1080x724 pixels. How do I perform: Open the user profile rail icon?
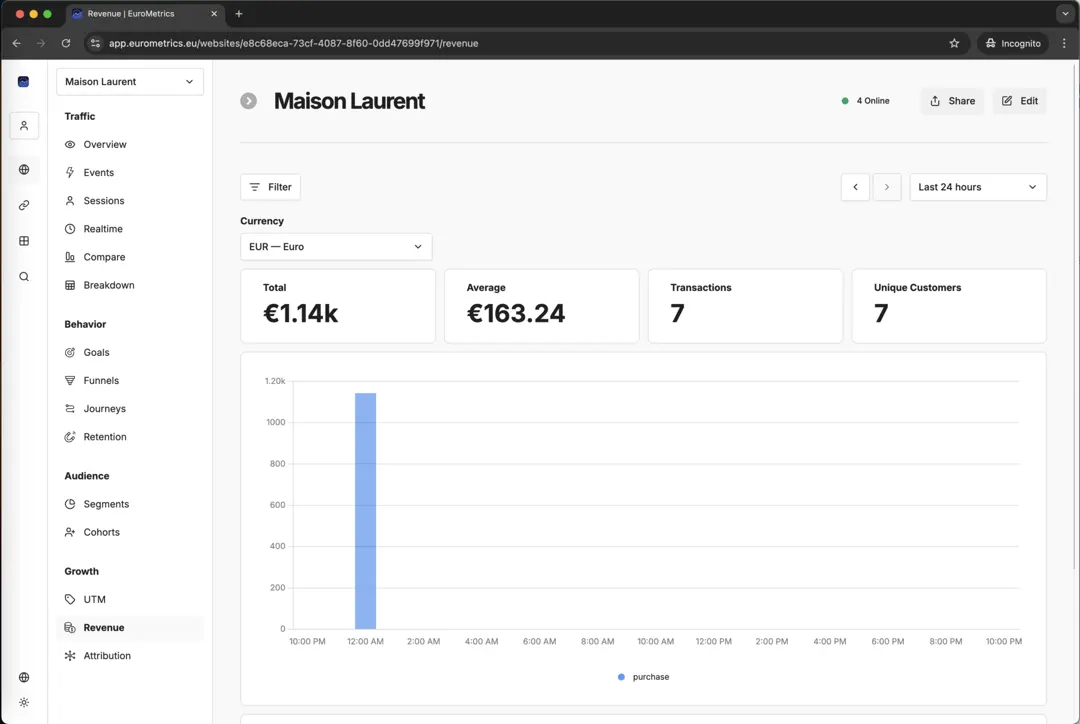pyautogui.click(x=24, y=126)
